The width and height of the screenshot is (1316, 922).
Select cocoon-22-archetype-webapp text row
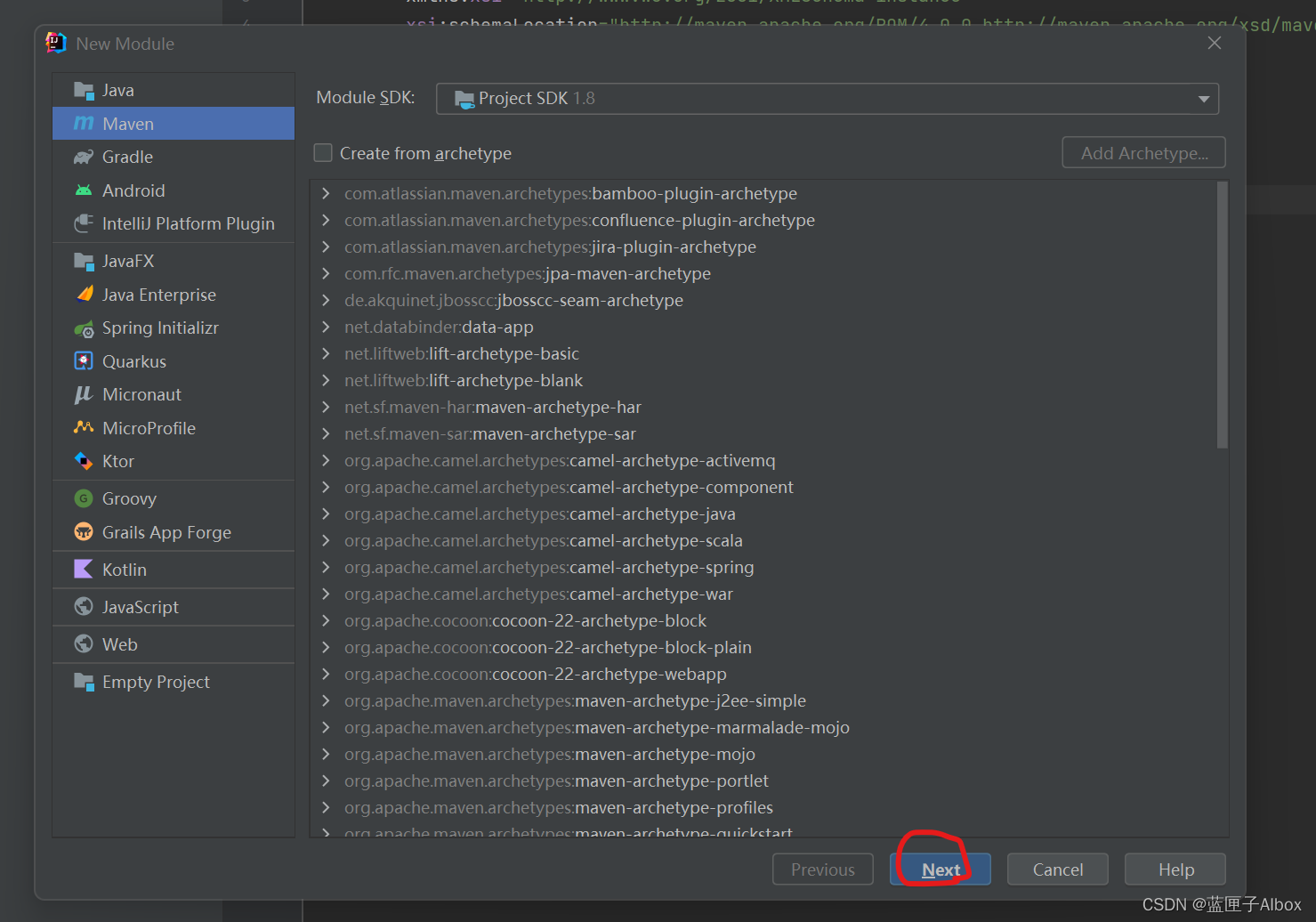pos(536,674)
